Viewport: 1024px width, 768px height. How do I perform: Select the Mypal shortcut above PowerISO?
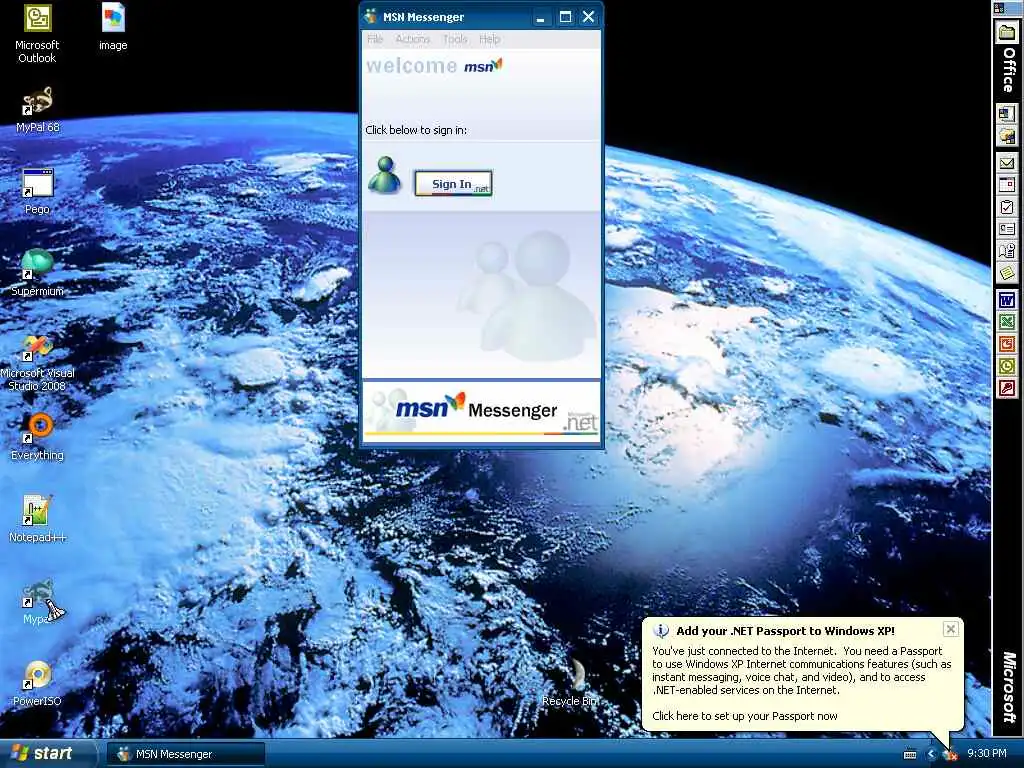coord(39,601)
